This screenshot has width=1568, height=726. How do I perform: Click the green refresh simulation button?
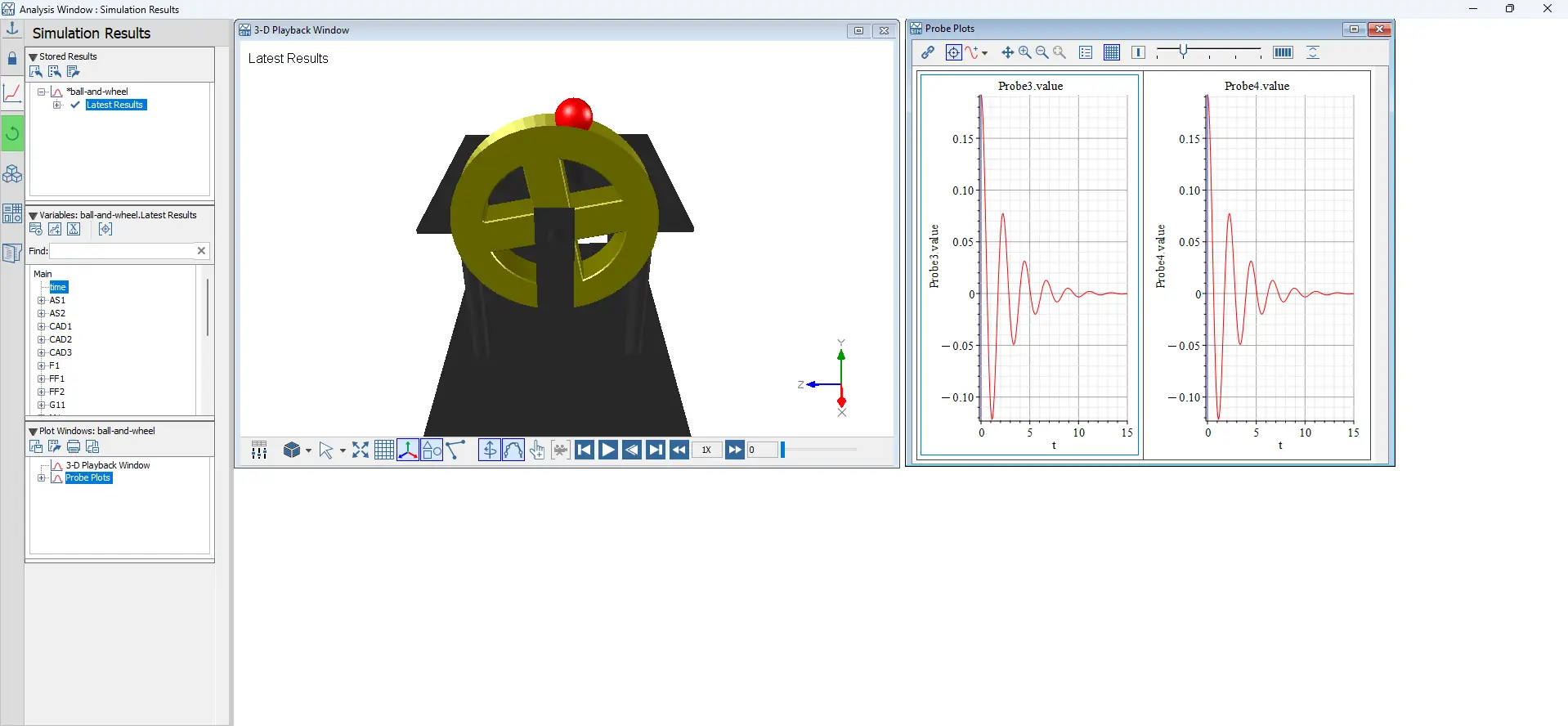pos(12,133)
